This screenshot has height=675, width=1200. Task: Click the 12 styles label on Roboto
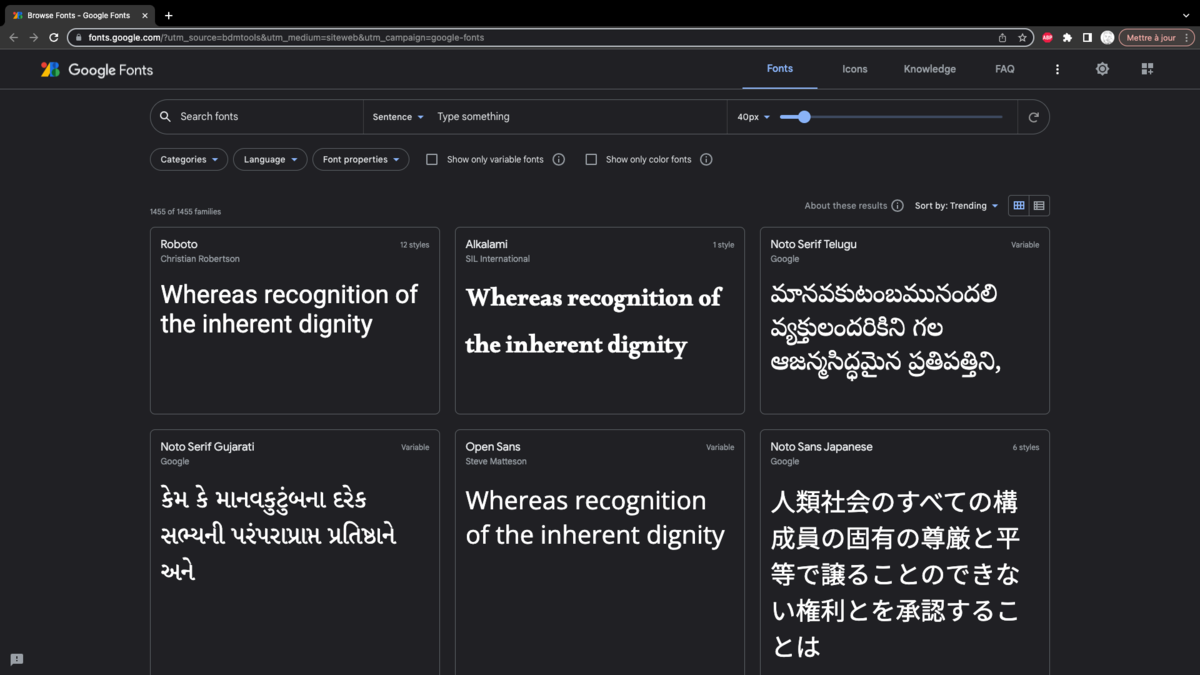[x=415, y=245]
